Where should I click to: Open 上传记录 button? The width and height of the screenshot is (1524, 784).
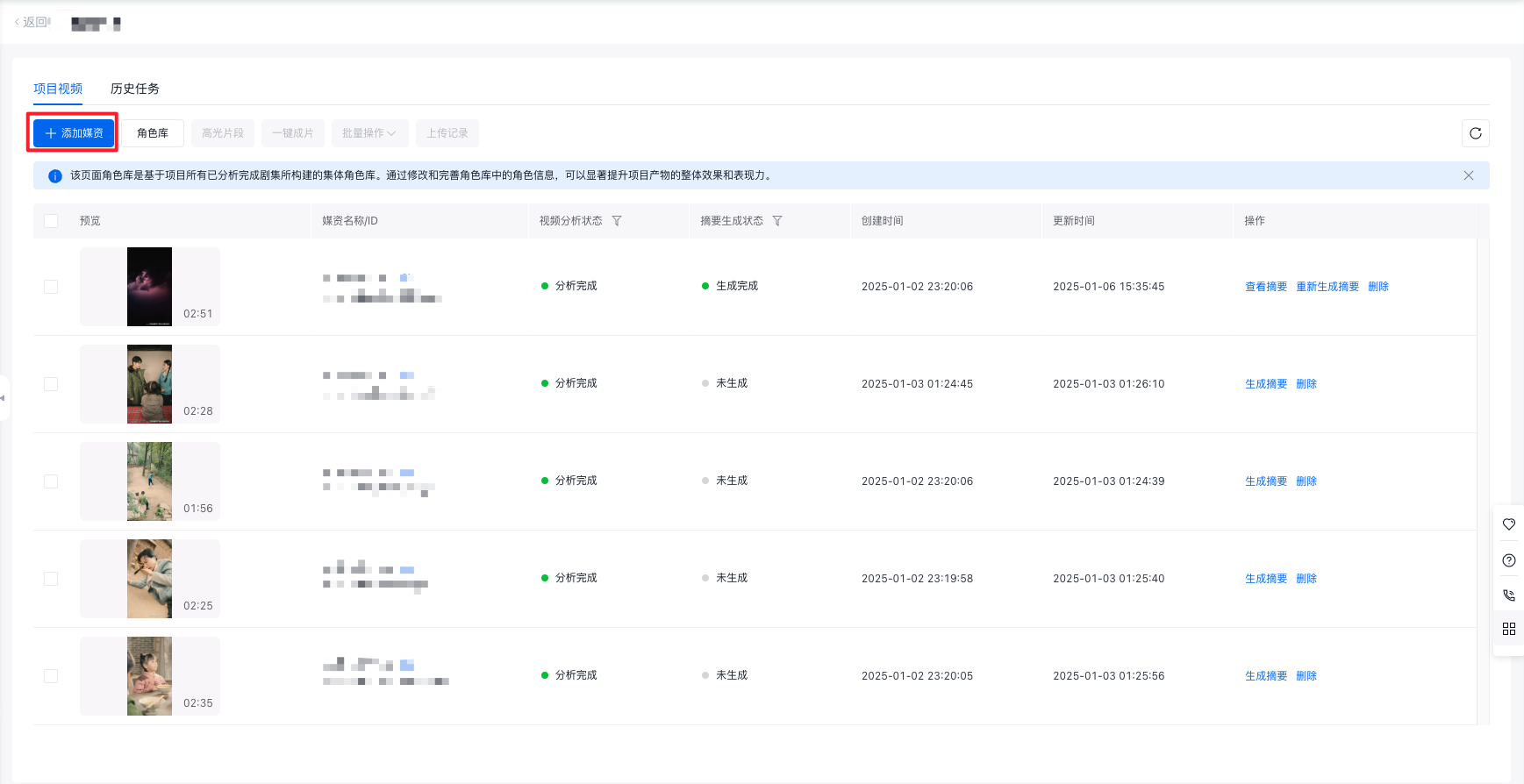click(x=447, y=133)
